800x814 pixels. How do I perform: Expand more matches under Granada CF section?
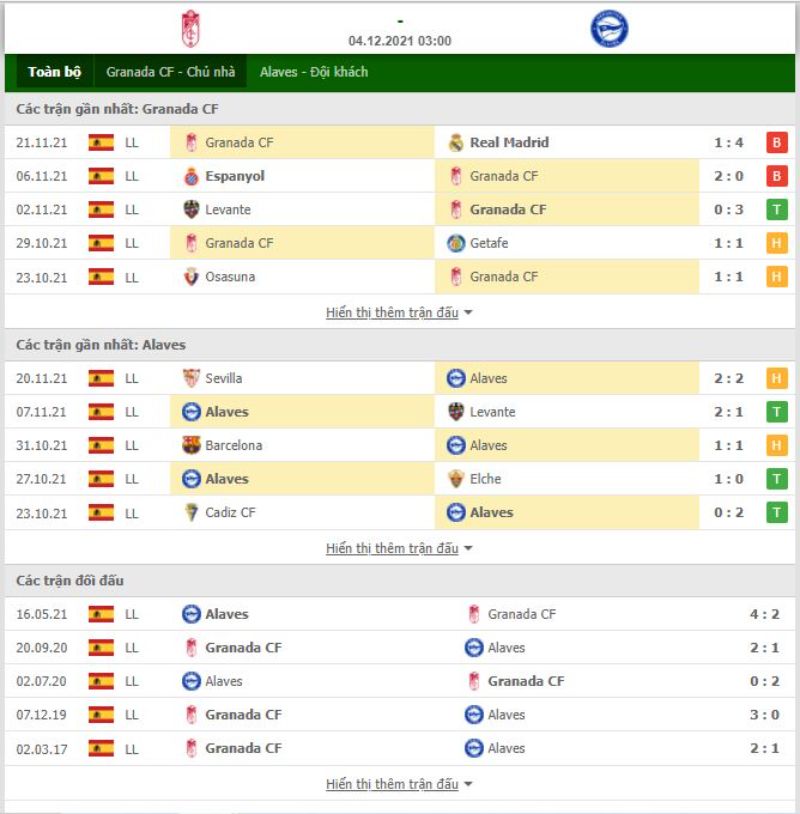(x=399, y=313)
